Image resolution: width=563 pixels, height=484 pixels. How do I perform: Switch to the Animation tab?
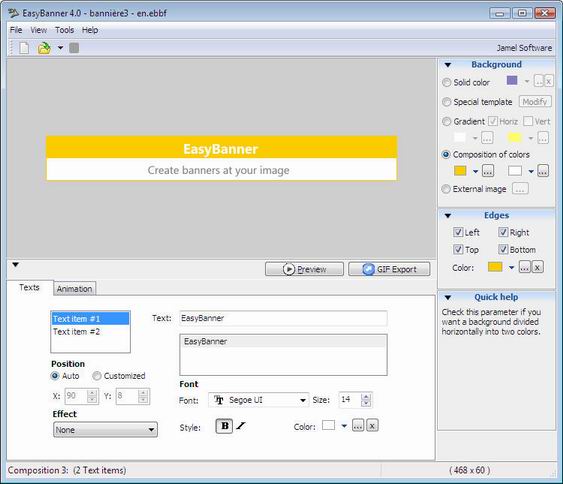tap(74, 289)
